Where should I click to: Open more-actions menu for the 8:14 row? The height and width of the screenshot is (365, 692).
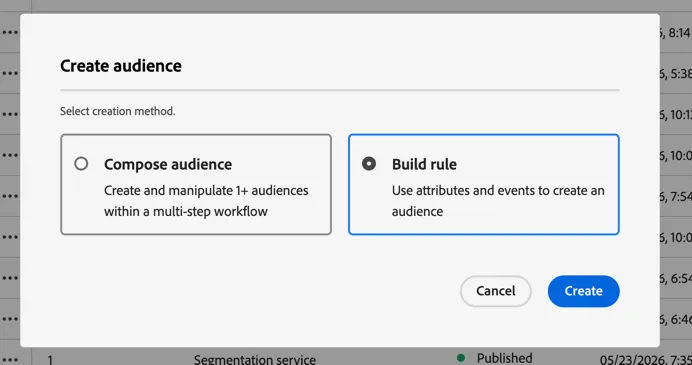coord(10,32)
